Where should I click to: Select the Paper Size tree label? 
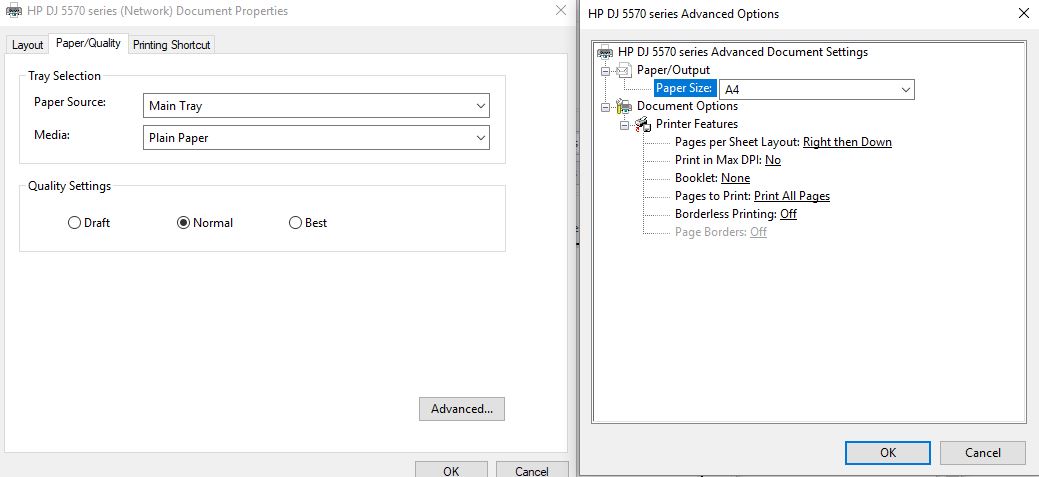click(x=685, y=88)
